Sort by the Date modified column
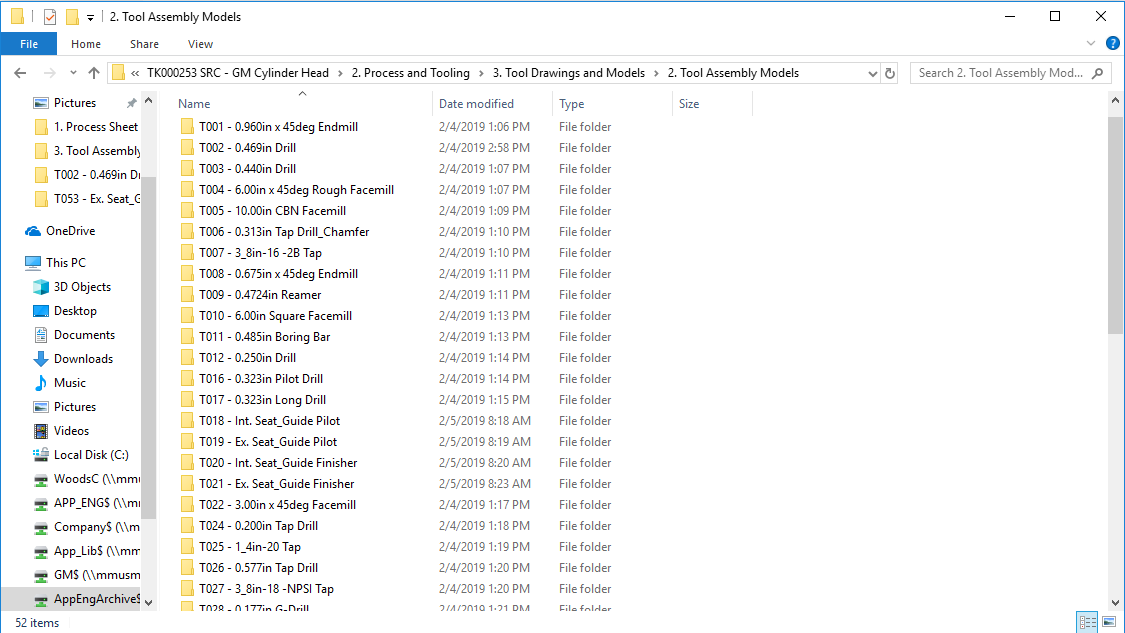Image resolution: width=1125 pixels, height=633 pixels. (476, 104)
